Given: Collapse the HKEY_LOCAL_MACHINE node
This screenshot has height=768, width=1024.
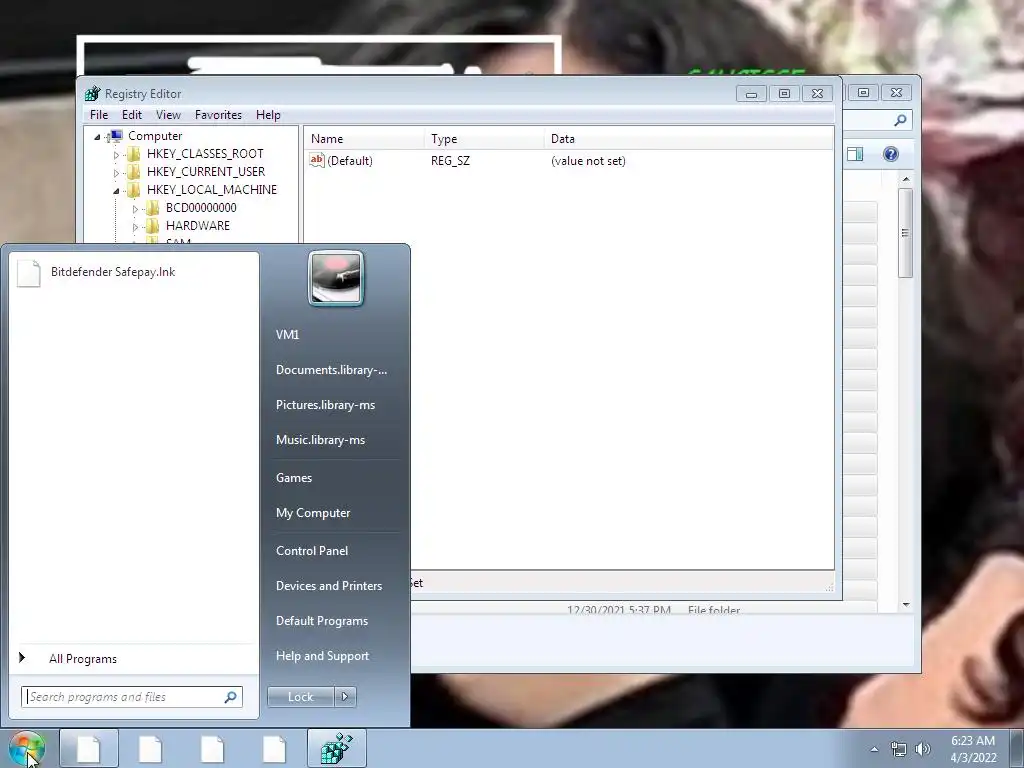Looking at the screenshot, I should pyautogui.click(x=117, y=191).
